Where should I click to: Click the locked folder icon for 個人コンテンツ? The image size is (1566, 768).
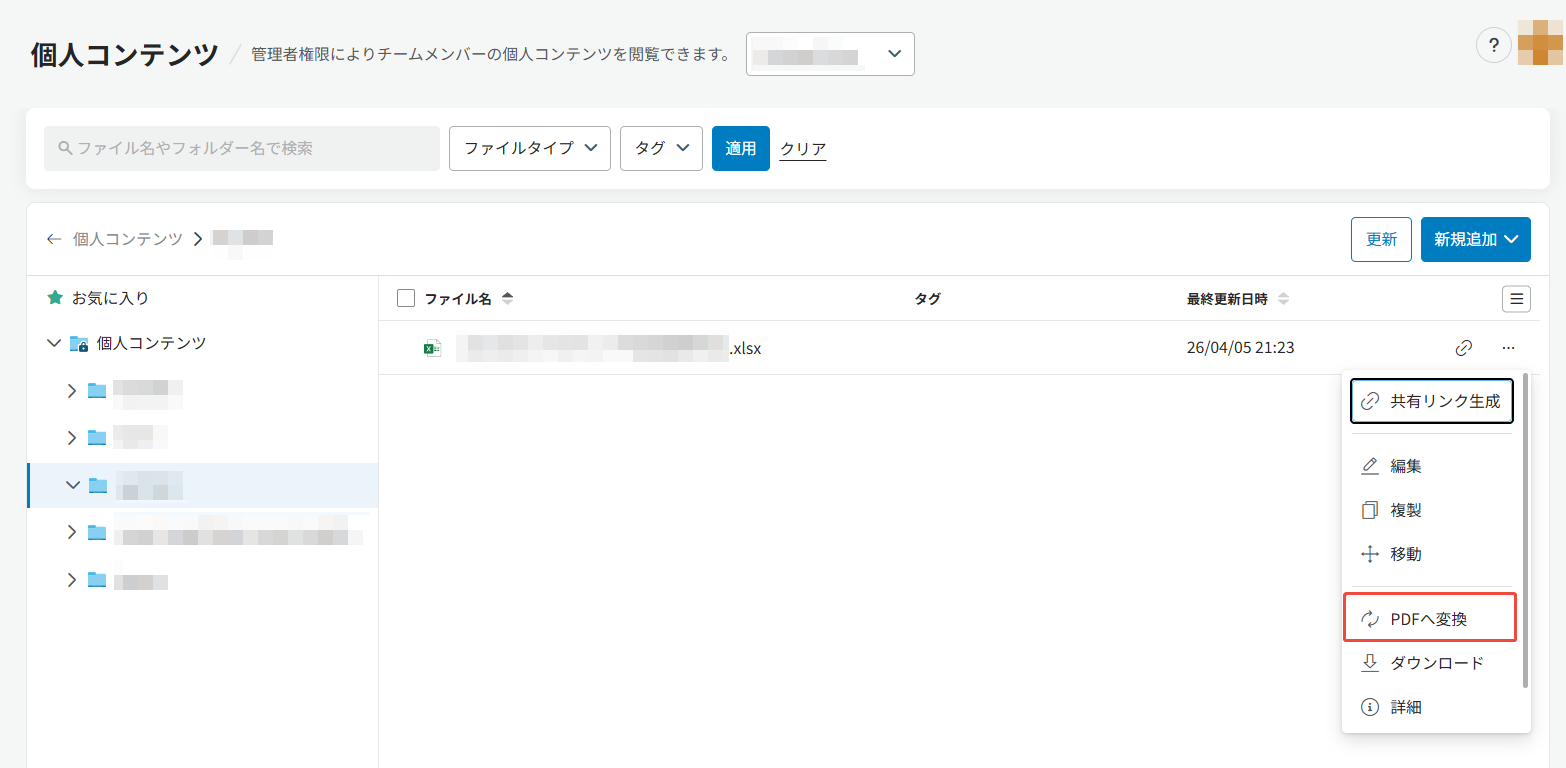[79, 343]
